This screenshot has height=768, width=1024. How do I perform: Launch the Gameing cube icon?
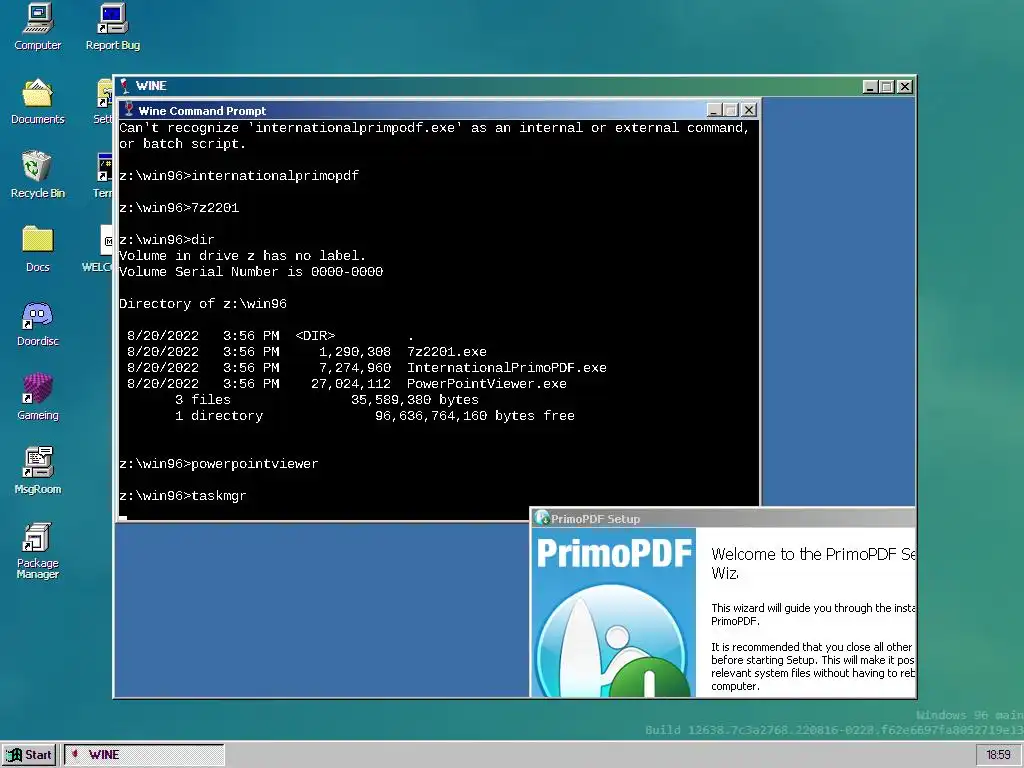coord(38,397)
